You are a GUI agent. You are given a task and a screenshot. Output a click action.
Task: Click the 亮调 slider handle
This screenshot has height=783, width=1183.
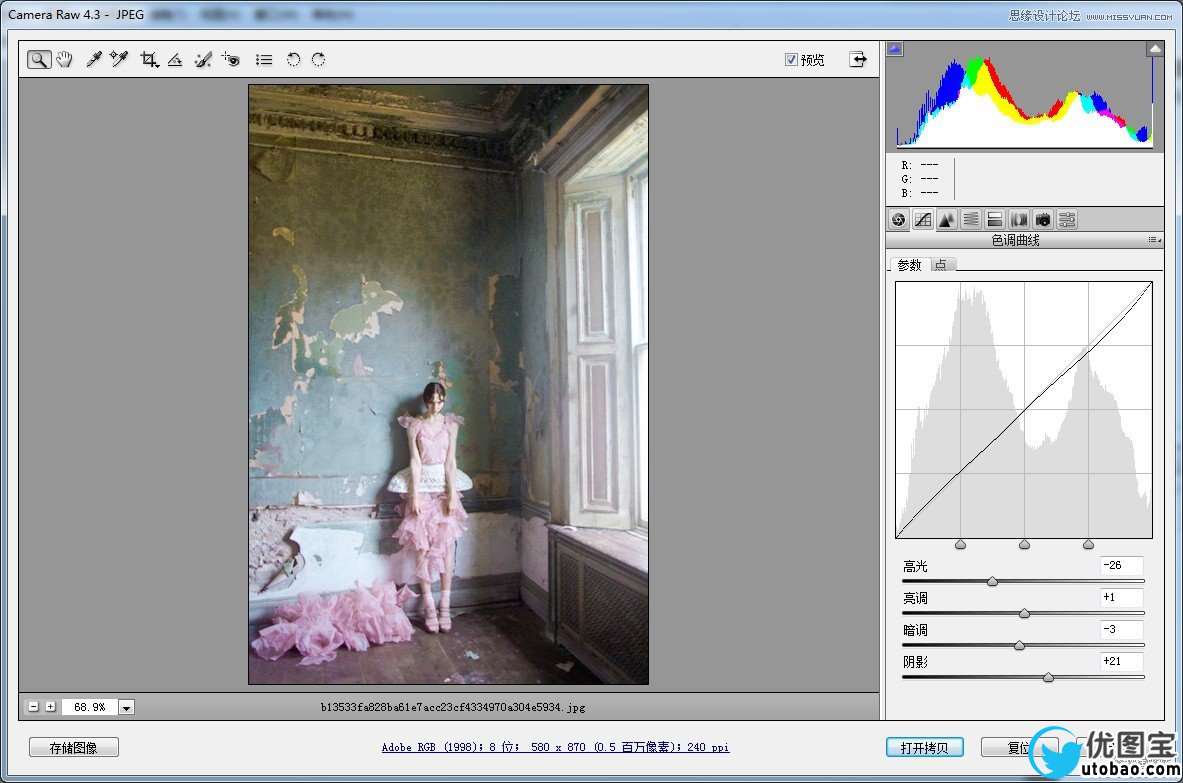1025,613
